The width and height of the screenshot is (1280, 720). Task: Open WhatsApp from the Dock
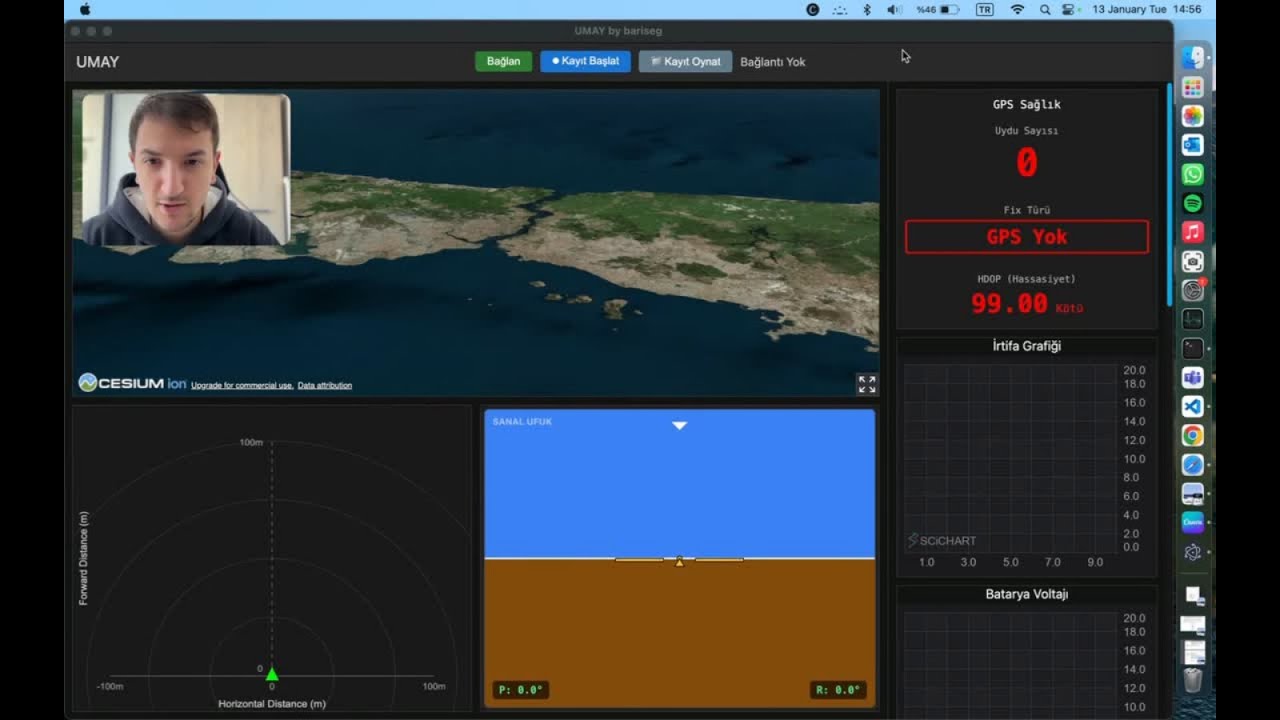(x=1193, y=174)
